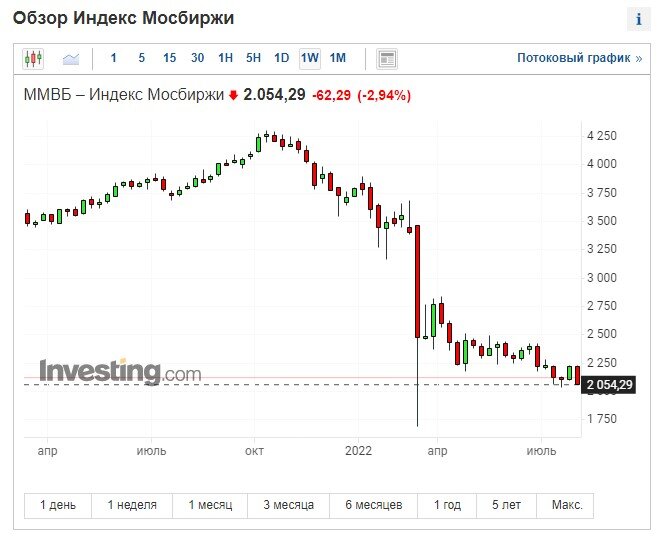Click the Обзор Индекс Мосбиржи heading
The height and width of the screenshot is (540, 660).
[x=123, y=19]
